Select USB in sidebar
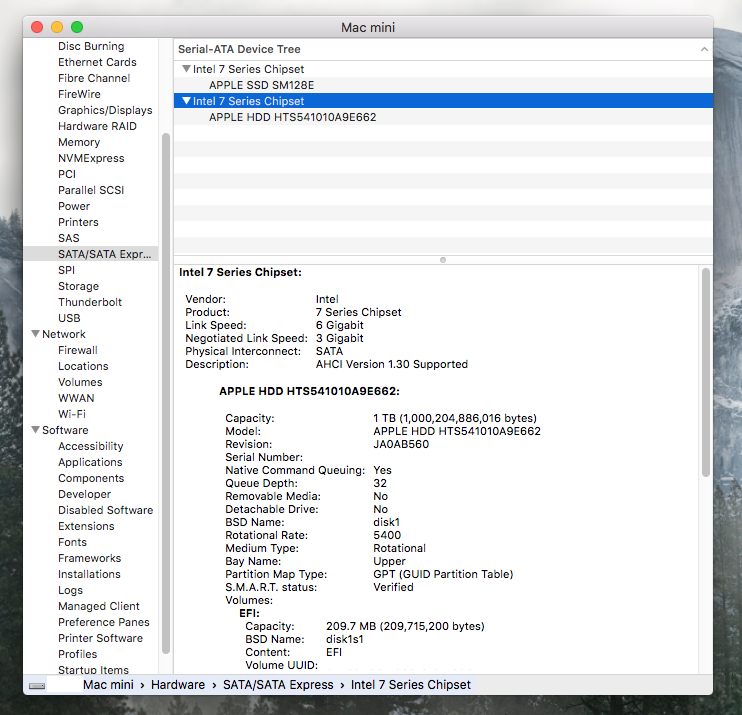The width and height of the screenshot is (742, 715). (69, 318)
